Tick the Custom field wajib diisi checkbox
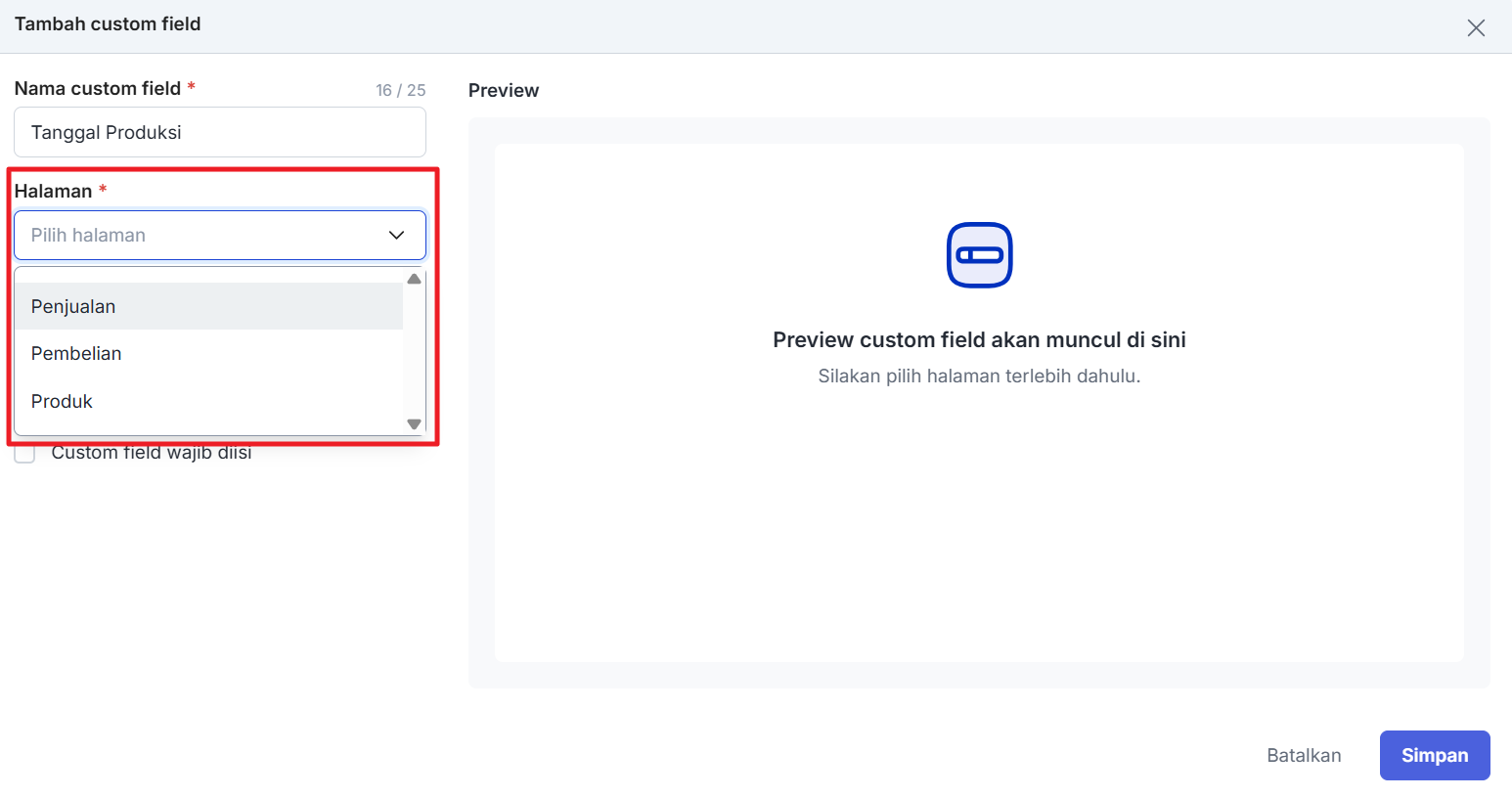This screenshot has width=1512, height=797. tap(25, 454)
